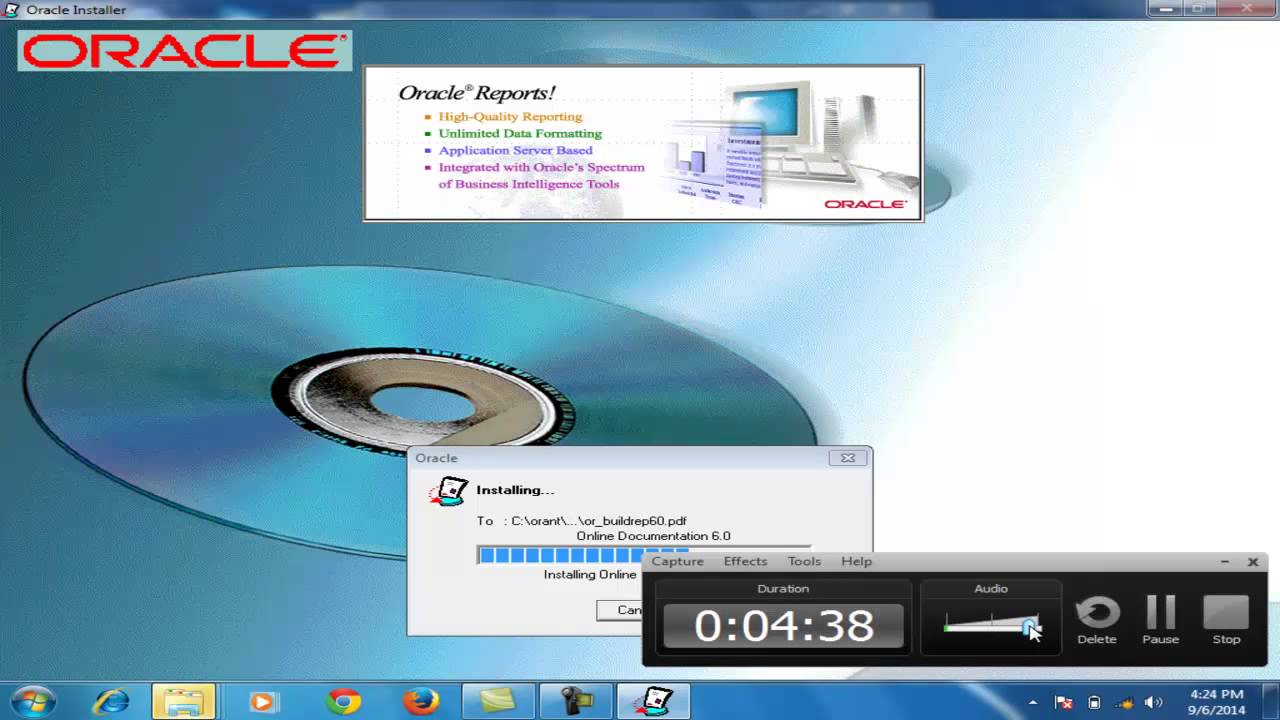Screen dimensions: 1280x720
Task: Open the Help menu in recorder
Action: click(856, 561)
